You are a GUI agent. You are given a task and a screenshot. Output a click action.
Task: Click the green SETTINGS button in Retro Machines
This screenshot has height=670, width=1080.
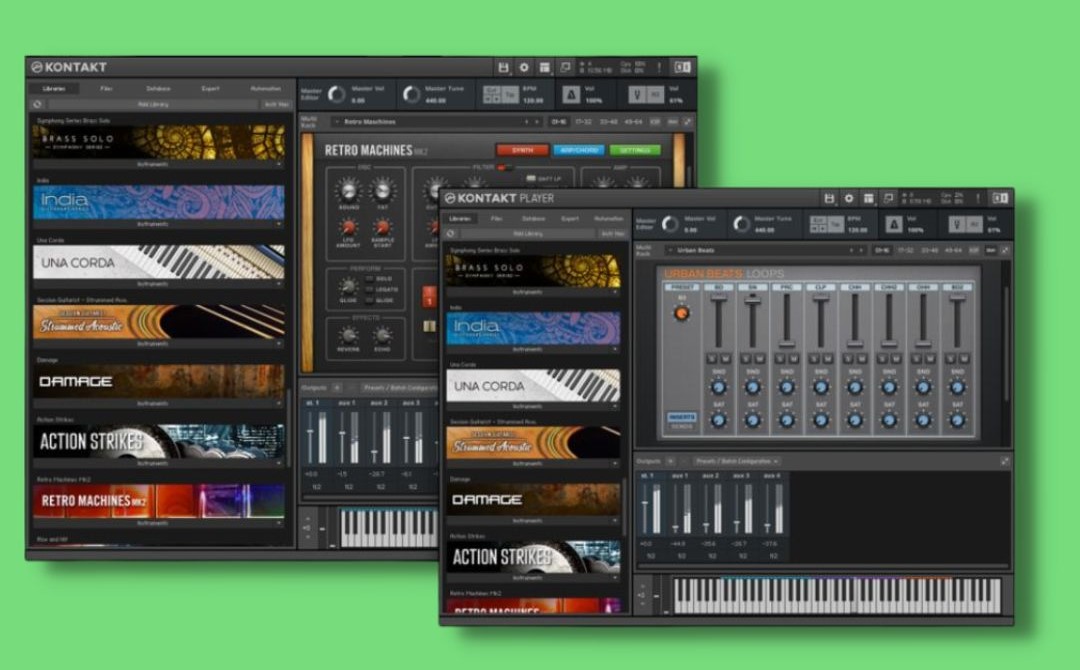[x=635, y=150]
